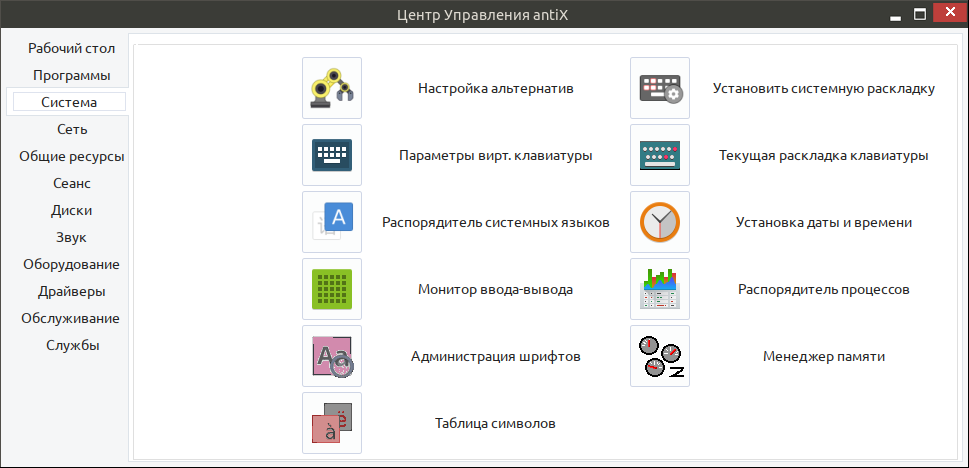Click the Распорядитель системных языков label
Image resolution: width=969 pixels, height=468 pixels.
tap(496, 223)
